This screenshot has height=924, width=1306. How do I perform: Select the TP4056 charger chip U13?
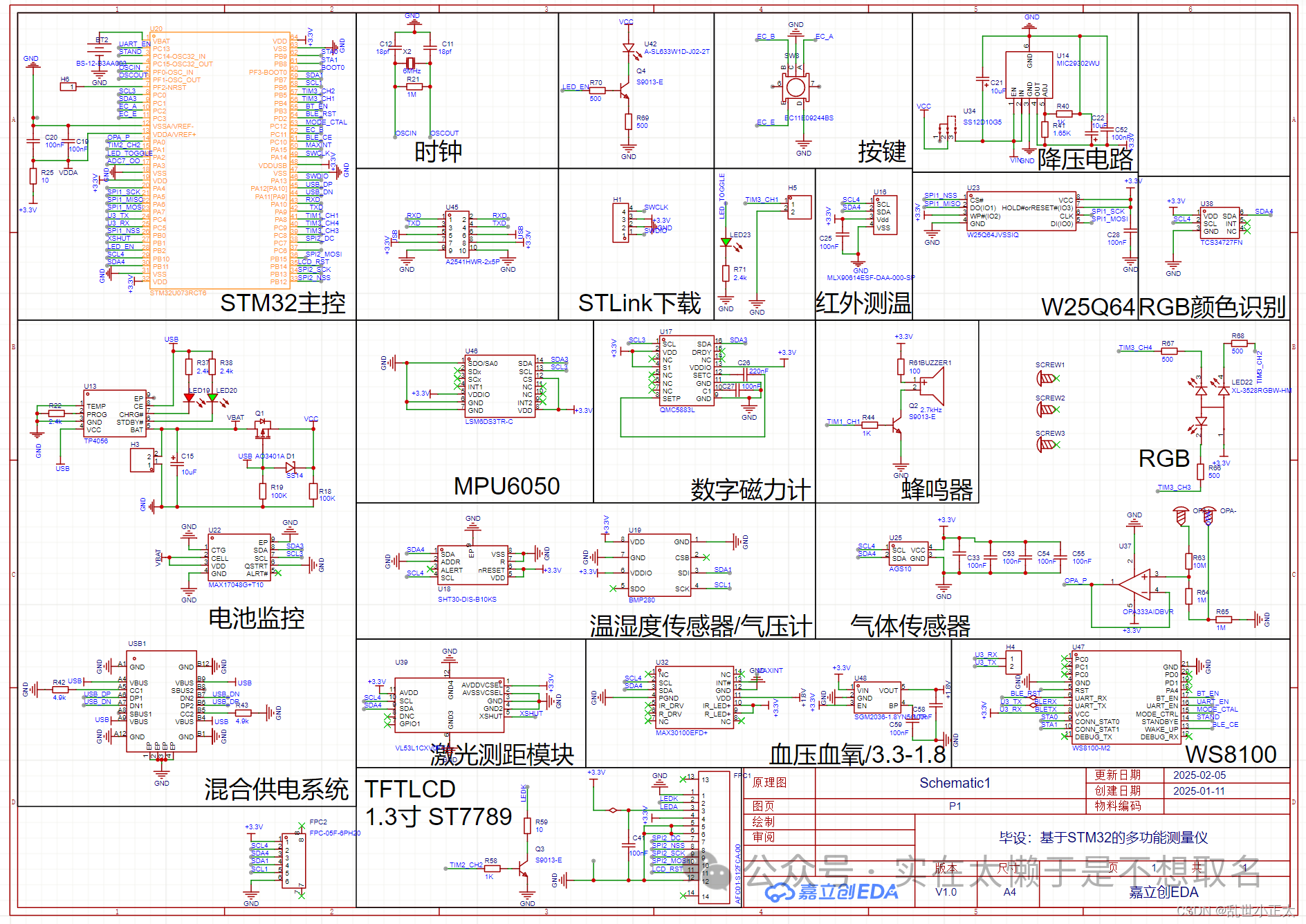click(x=114, y=414)
